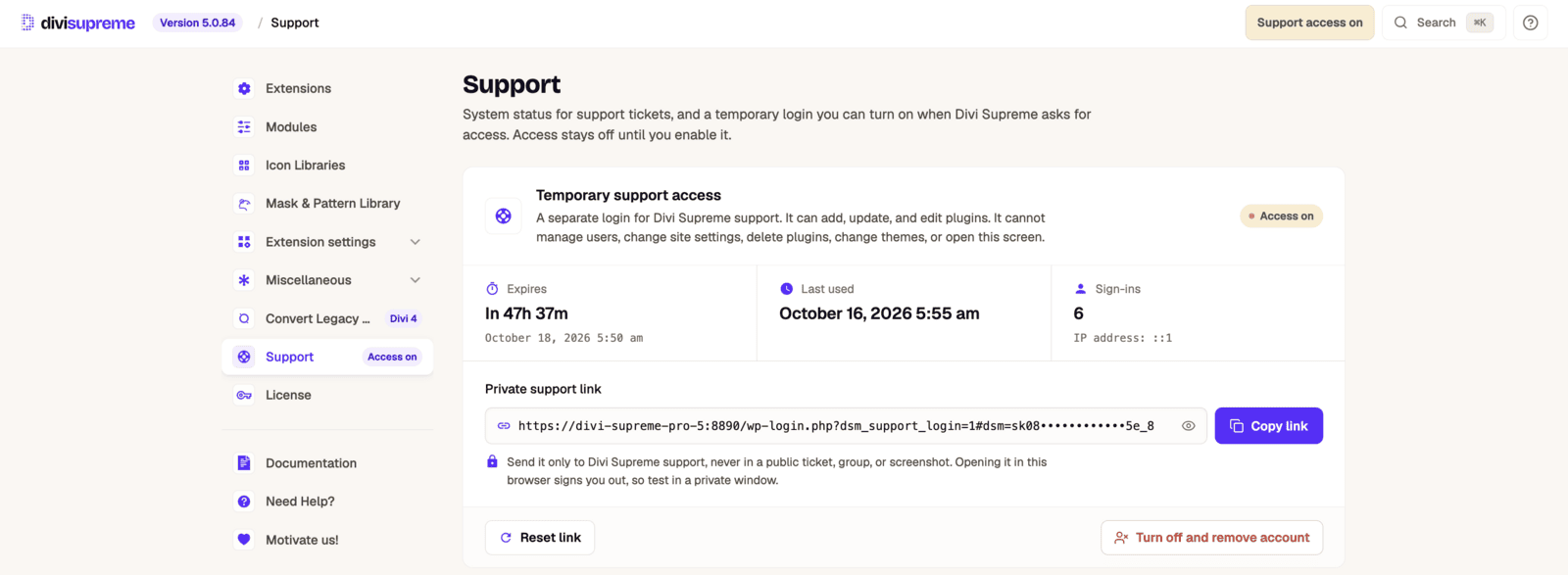
Task: Click "October 16, 2026 5:55 am" text
Action: tap(879, 313)
